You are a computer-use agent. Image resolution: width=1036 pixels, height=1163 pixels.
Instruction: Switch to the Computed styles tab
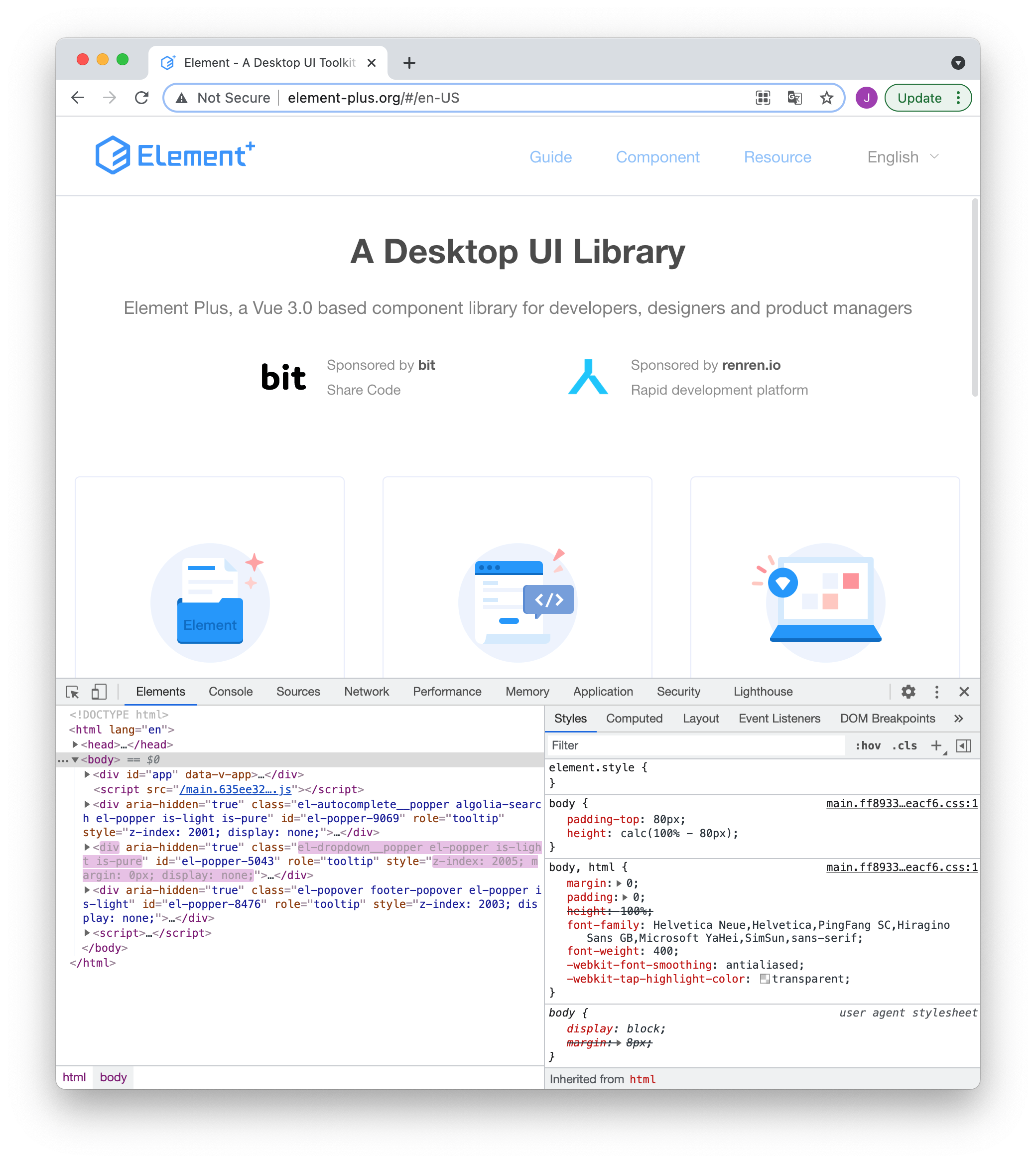click(634, 718)
